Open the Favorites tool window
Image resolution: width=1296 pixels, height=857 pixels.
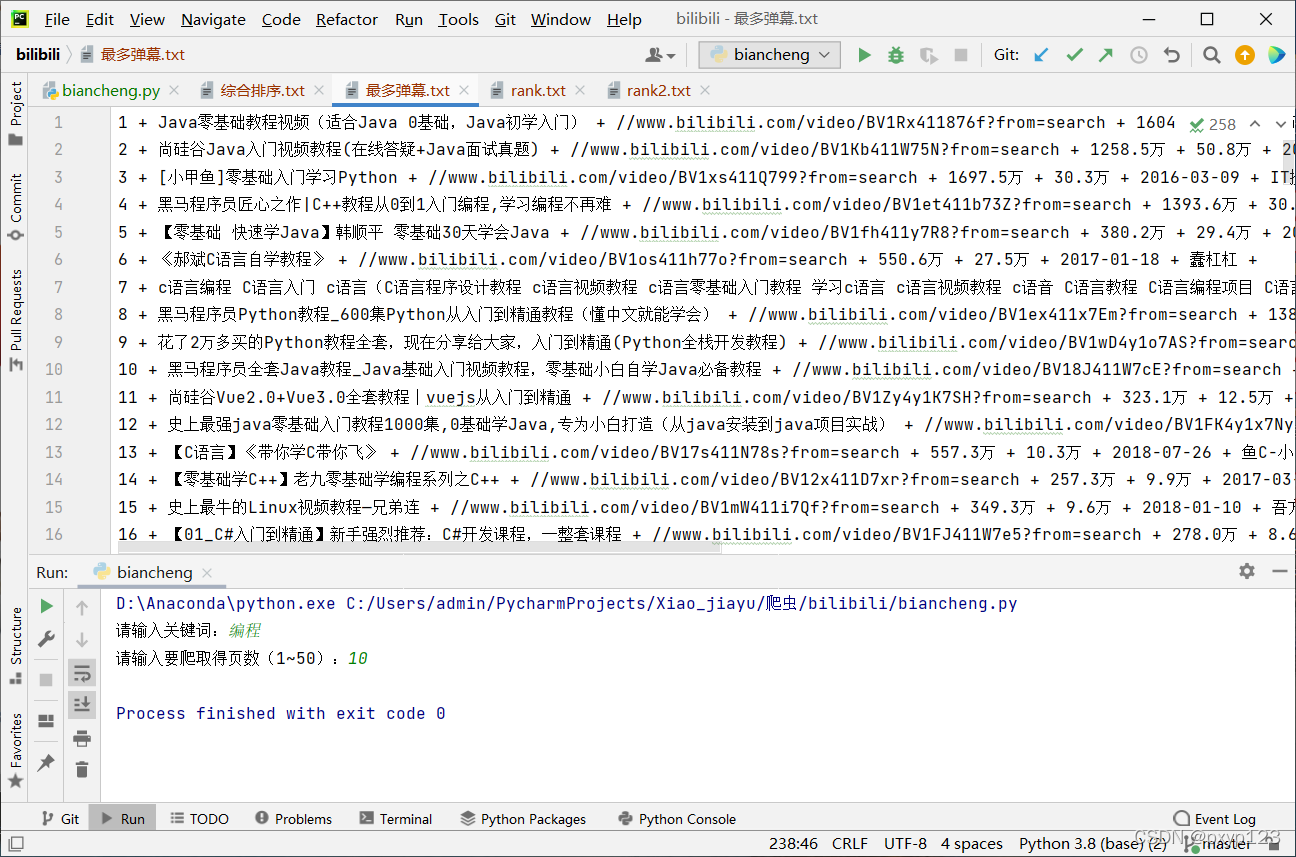click(15, 749)
